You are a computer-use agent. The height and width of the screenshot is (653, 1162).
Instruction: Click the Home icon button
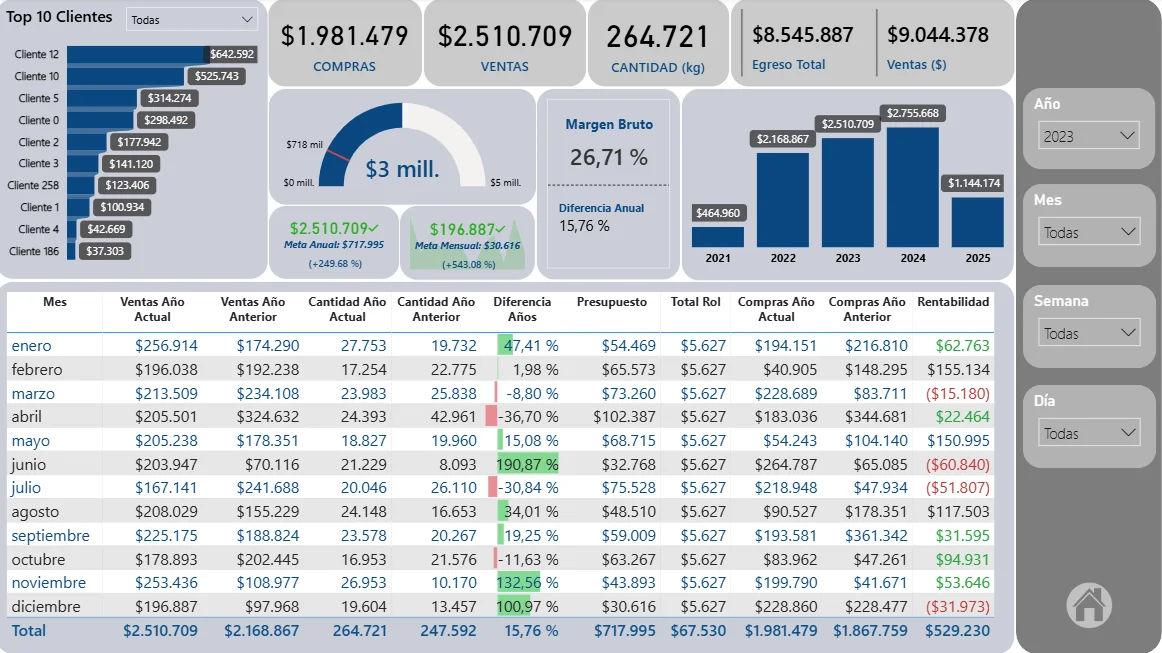click(1089, 604)
